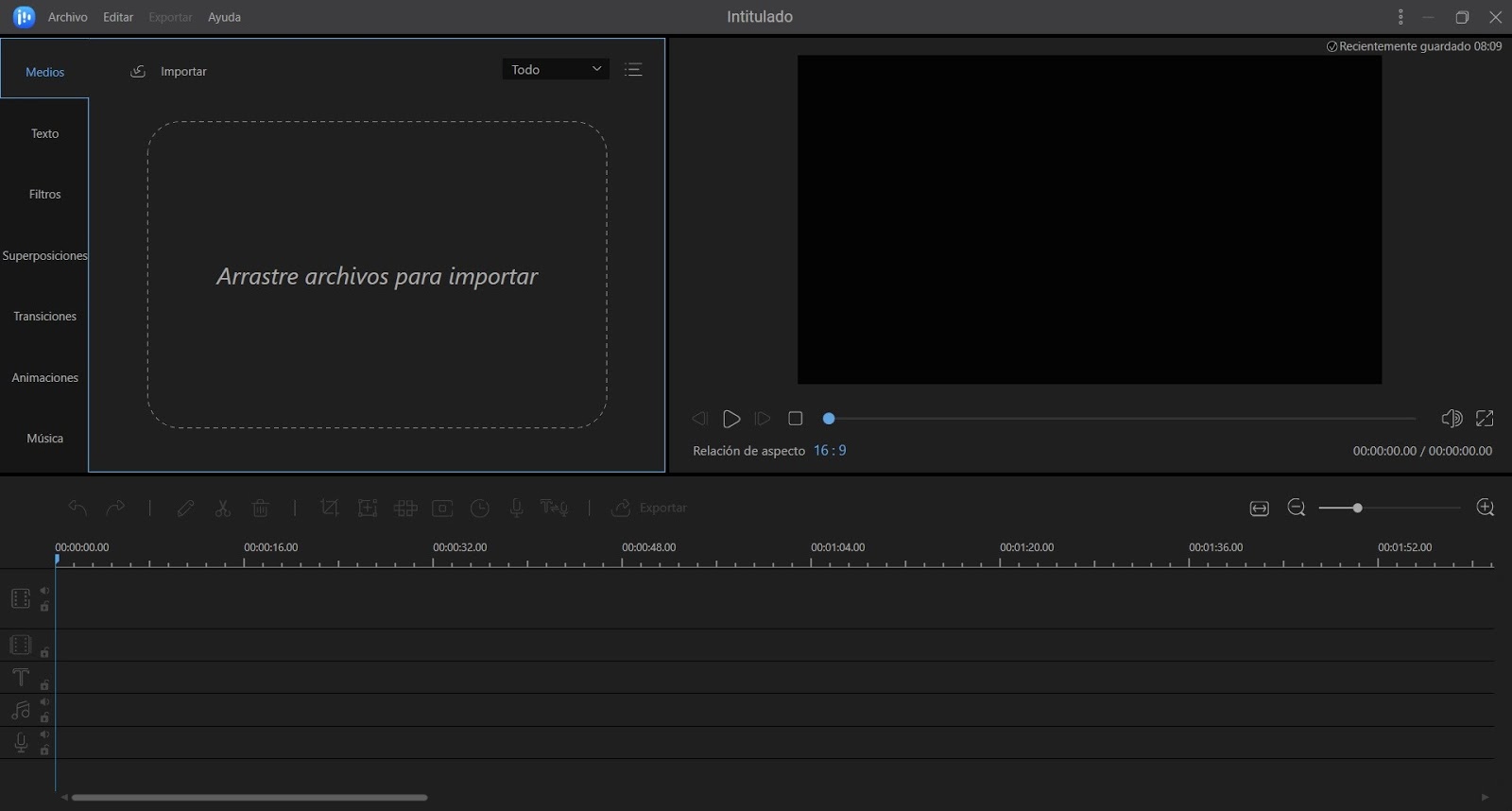Expand the Todo media filter dropdown
The height and width of the screenshot is (811, 1512).
(x=556, y=69)
